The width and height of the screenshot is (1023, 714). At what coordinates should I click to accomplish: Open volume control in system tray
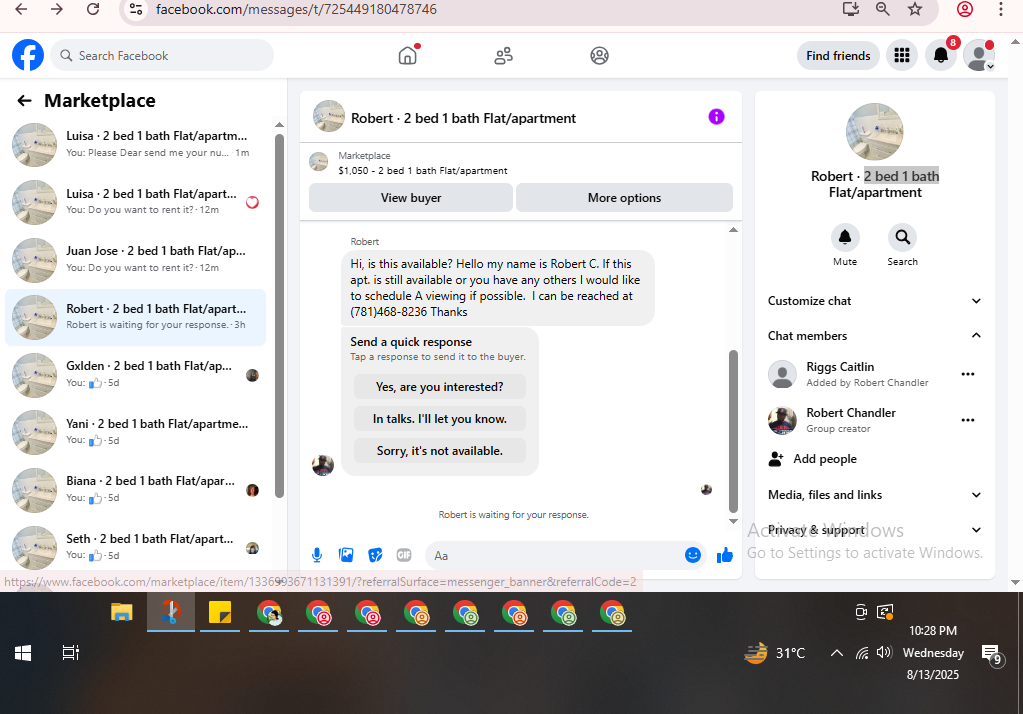tap(884, 653)
